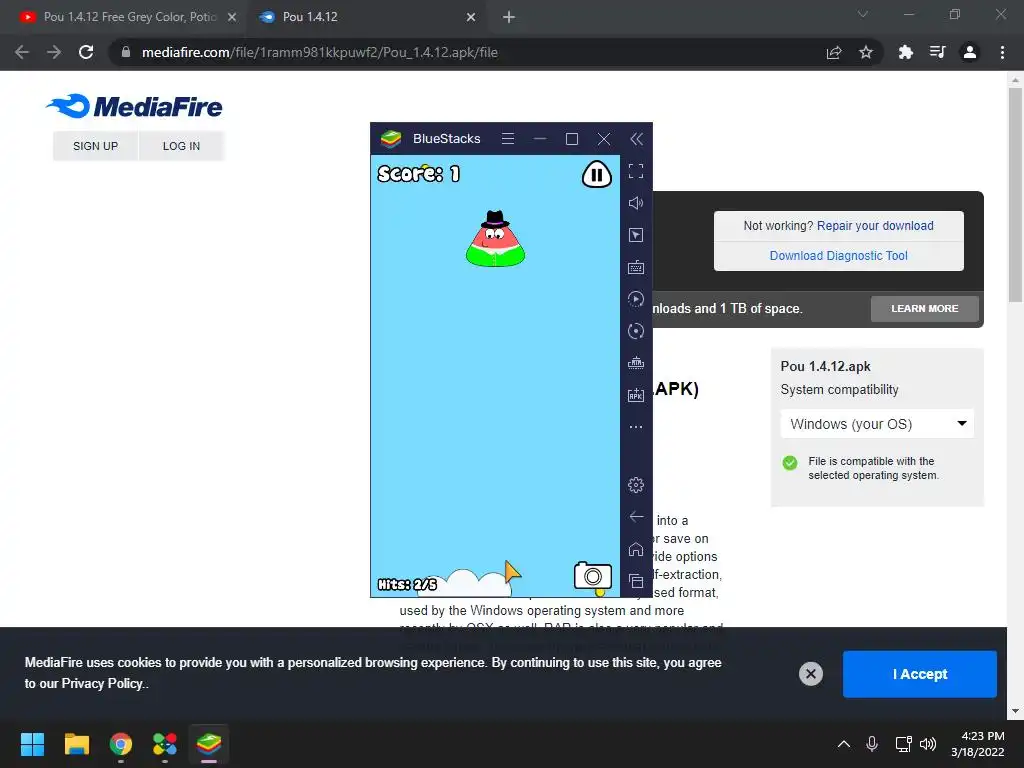Open the Windows (your OS) dropdown
Image resolution: width=1024 pixels, height=768 pixels.
877,424
